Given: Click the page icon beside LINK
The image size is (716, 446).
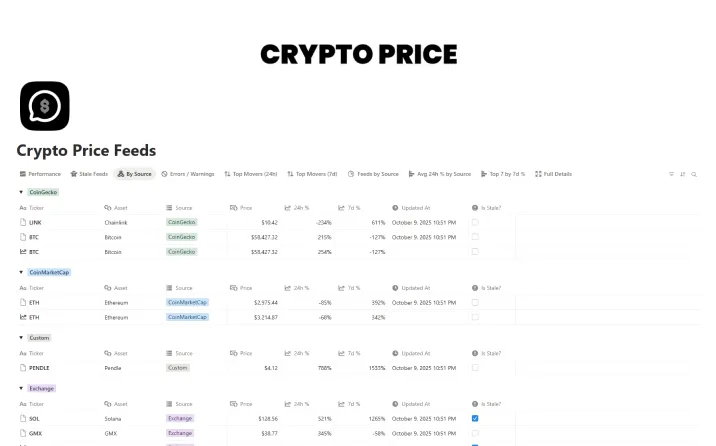Looking at the screenshot, I should point(22,222).
